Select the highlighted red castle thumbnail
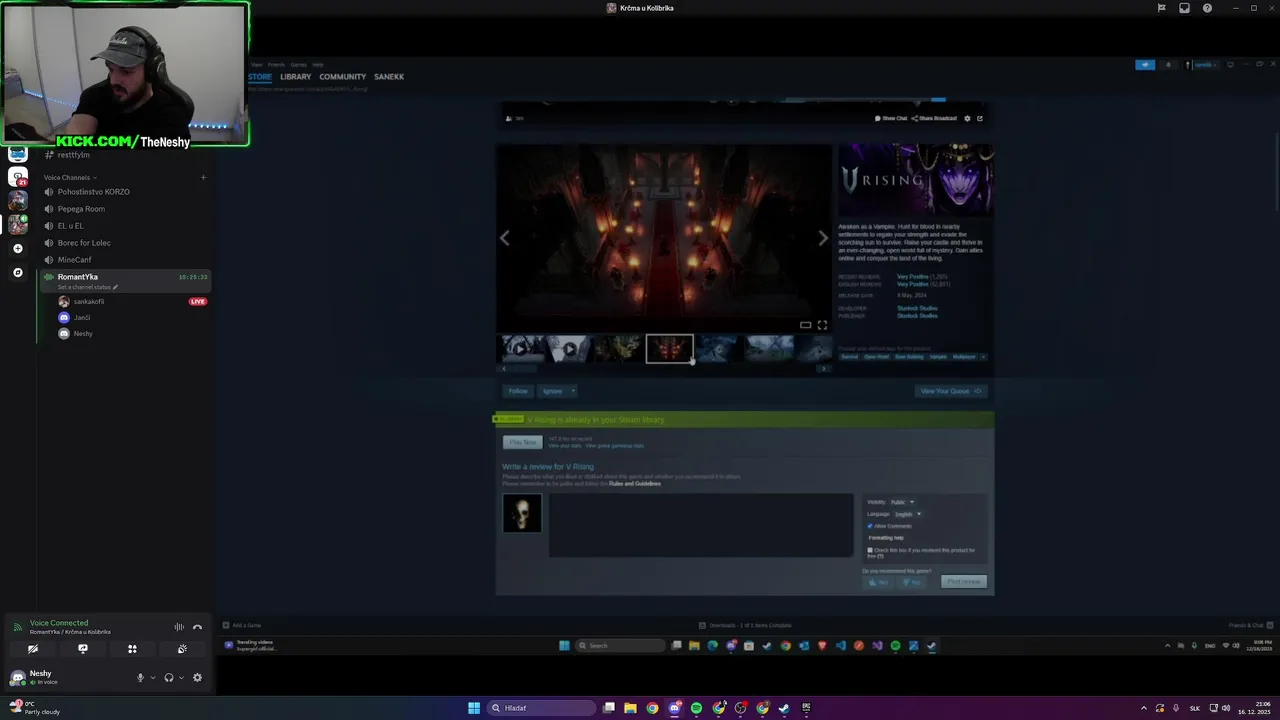1280x720 pixels. (670, 348)
